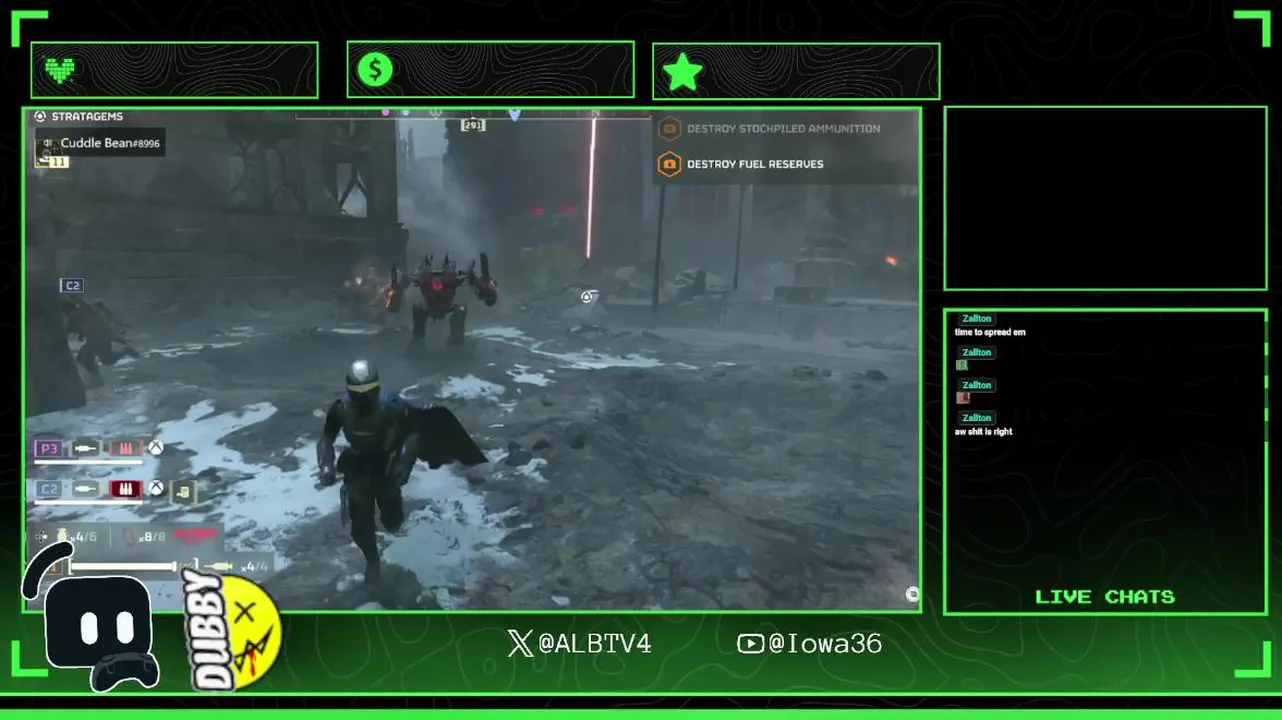Click the magazine count x8/8
Viewport: 1282px width, 720px height.
(x=150, y=537)
